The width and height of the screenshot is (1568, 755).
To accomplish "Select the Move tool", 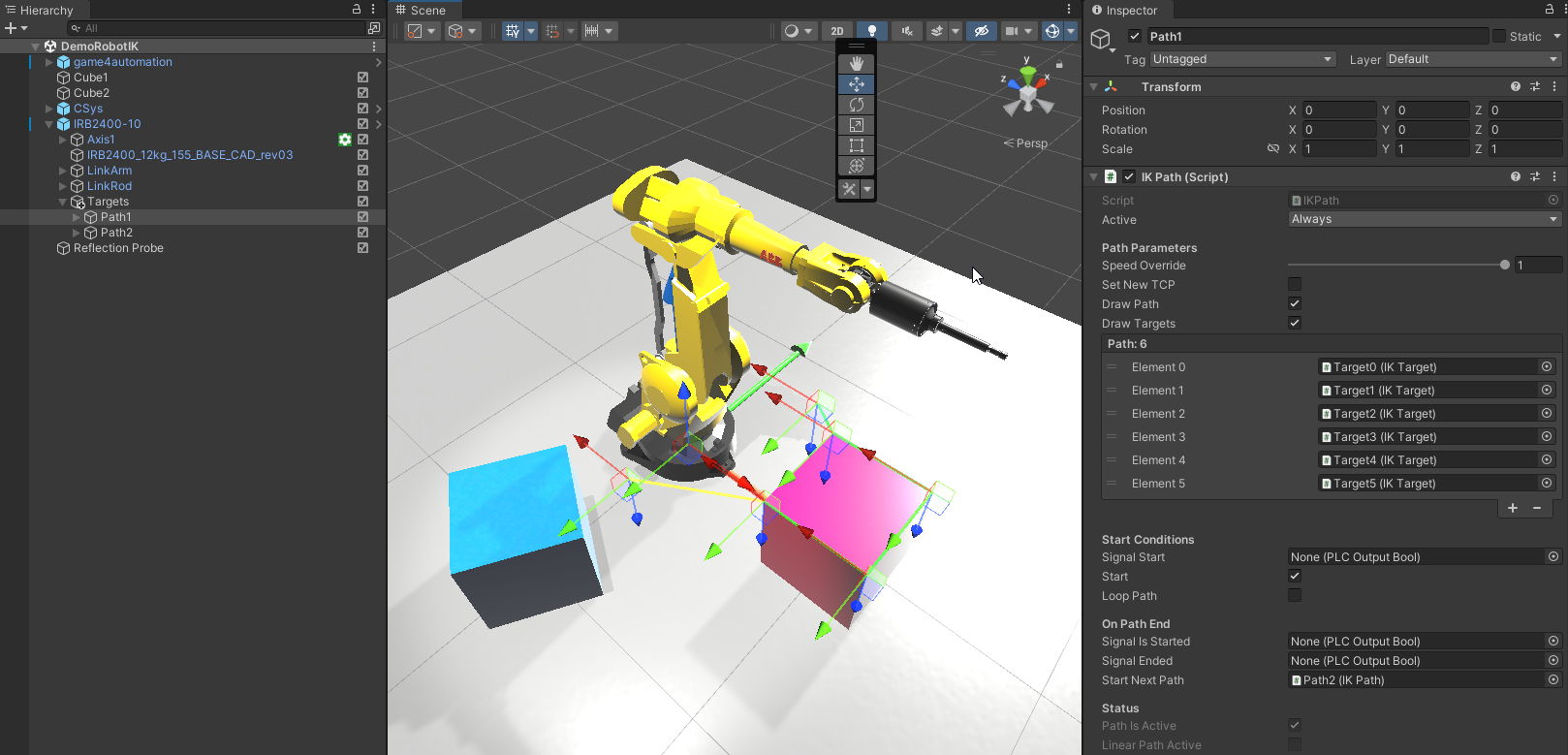I will coord(856,84).
